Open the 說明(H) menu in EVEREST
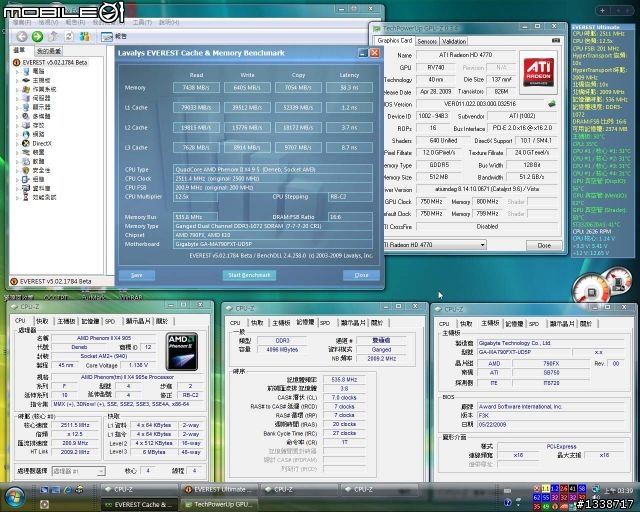This screenshot has width=640, height=512. point(169,22)
